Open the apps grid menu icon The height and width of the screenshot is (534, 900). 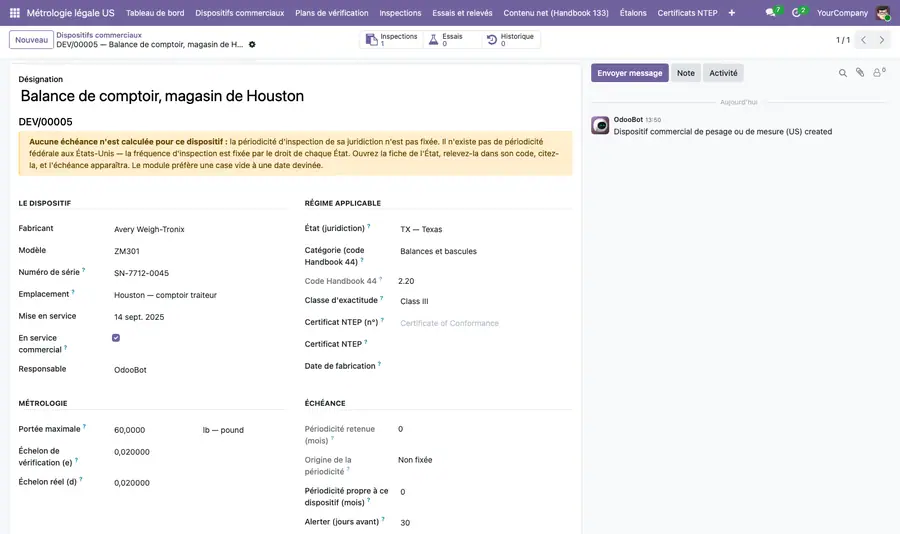(x=15, y=13)
